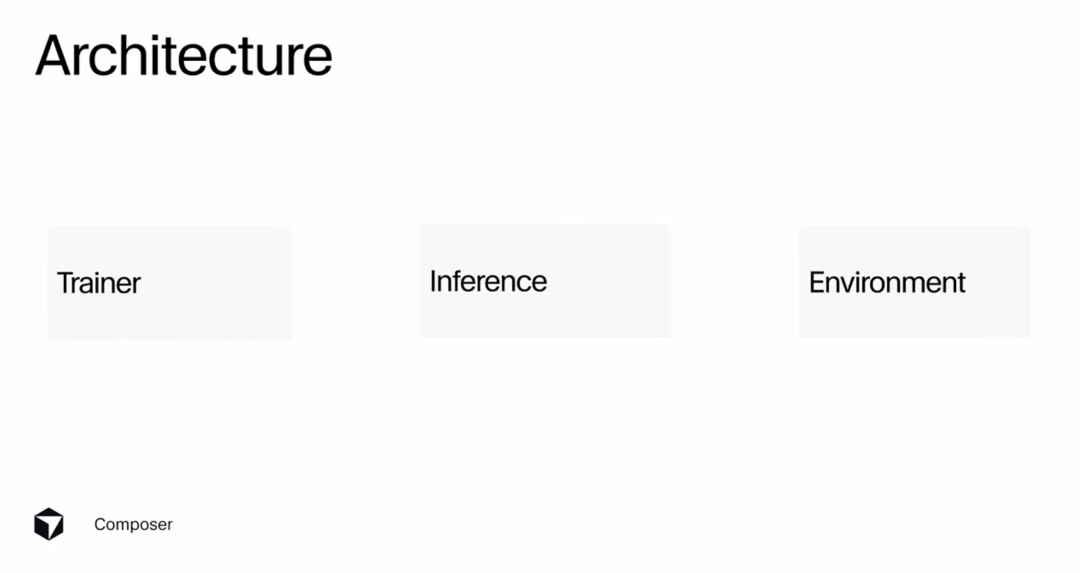
Task: Focus the Trainer label text
Action: [x=99, y=283]
